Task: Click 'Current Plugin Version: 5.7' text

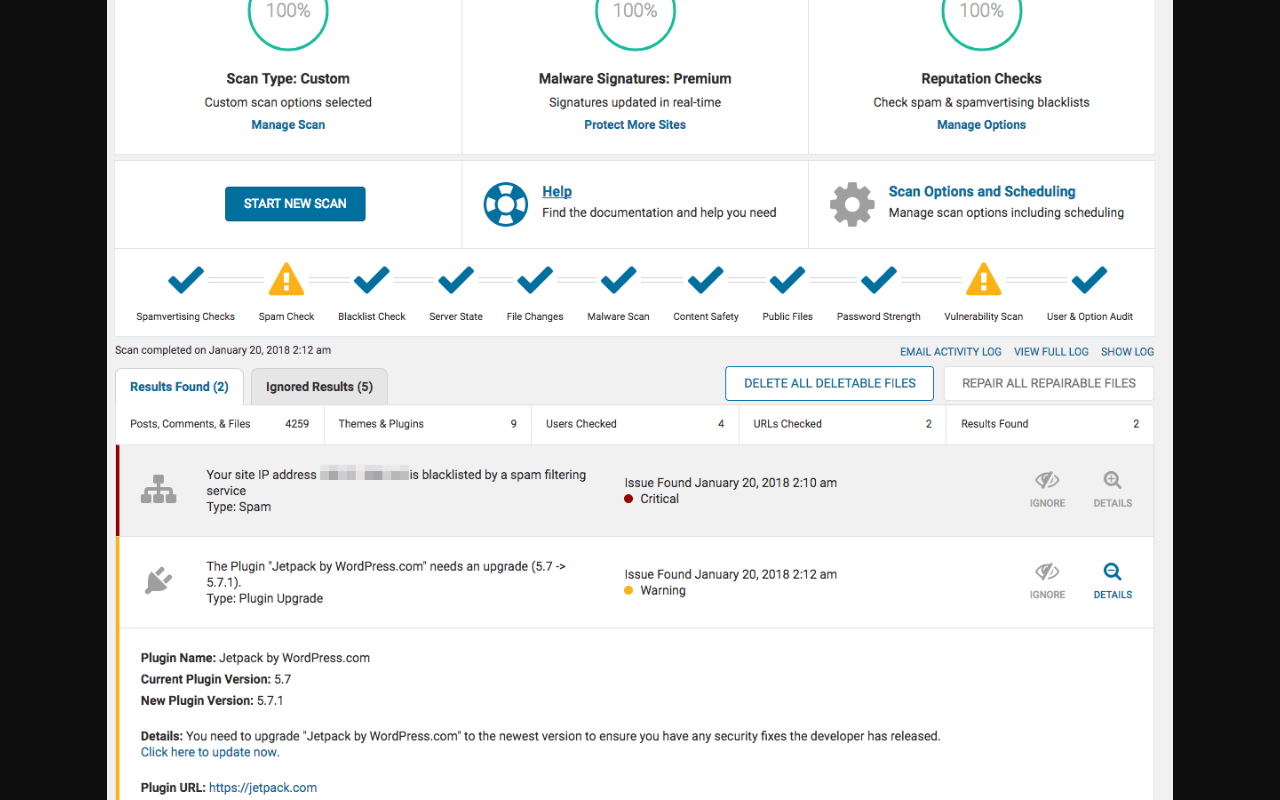Action: tap(216, 680)
